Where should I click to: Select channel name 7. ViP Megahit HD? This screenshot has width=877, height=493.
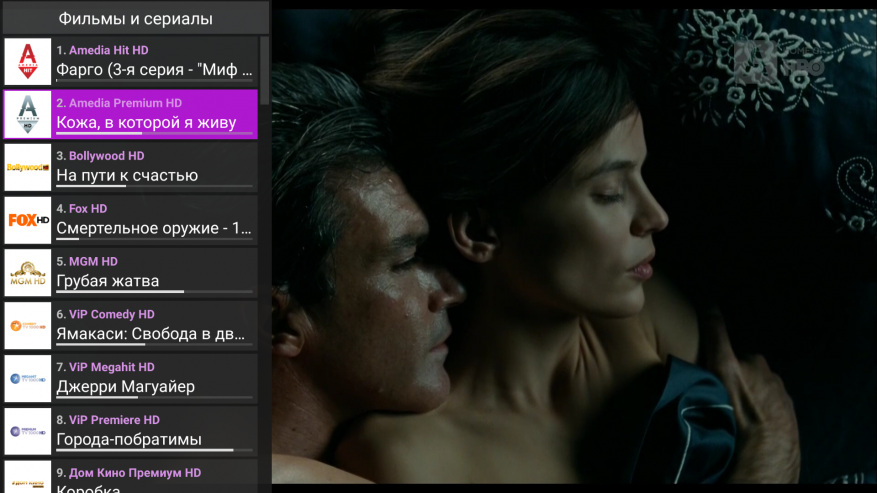105,367
